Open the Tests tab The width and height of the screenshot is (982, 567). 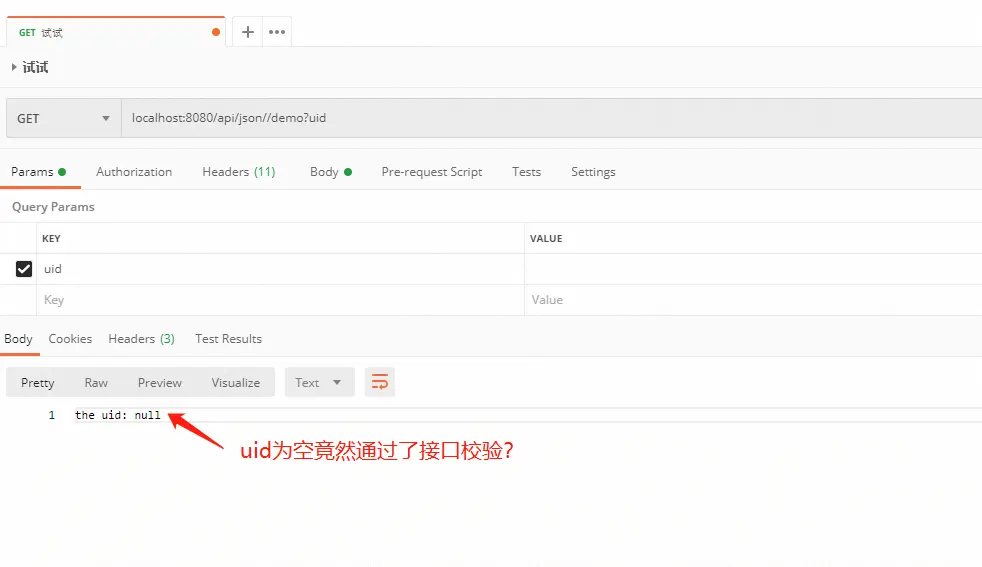[526, 172]
